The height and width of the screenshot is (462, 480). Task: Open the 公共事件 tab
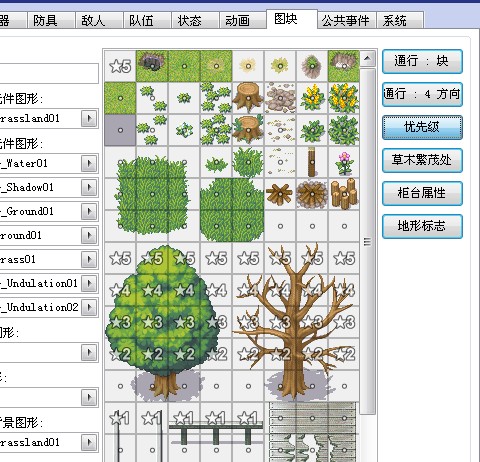pos(346,20)
